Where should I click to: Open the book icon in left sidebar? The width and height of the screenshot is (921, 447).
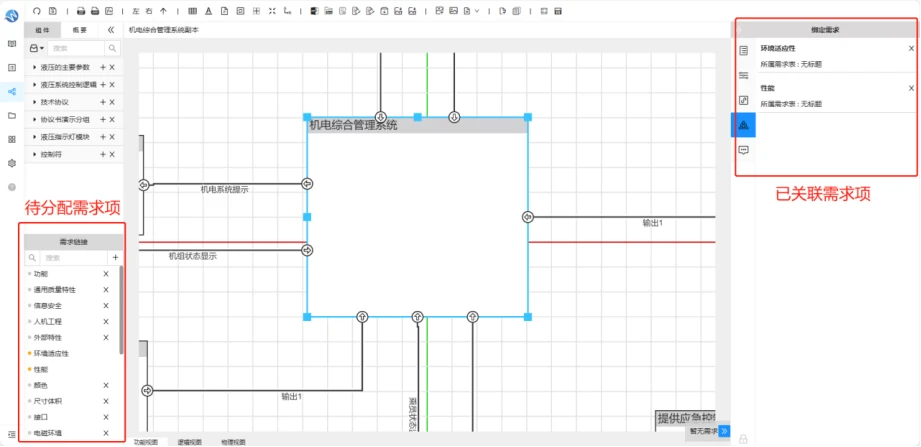pos(12,43)
